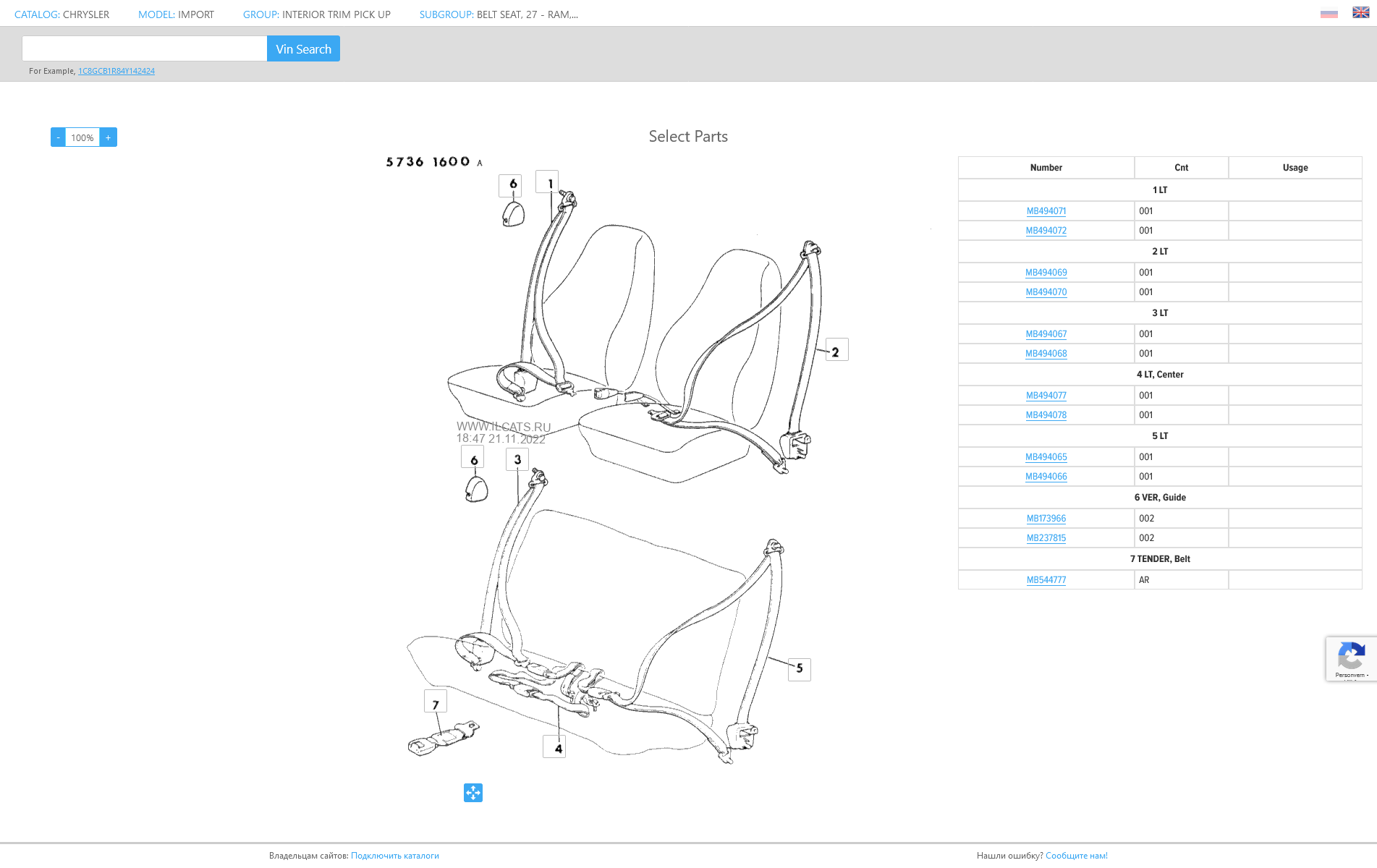
Task: Open part number MB544777 belt tender
Action: (1046, 580)
